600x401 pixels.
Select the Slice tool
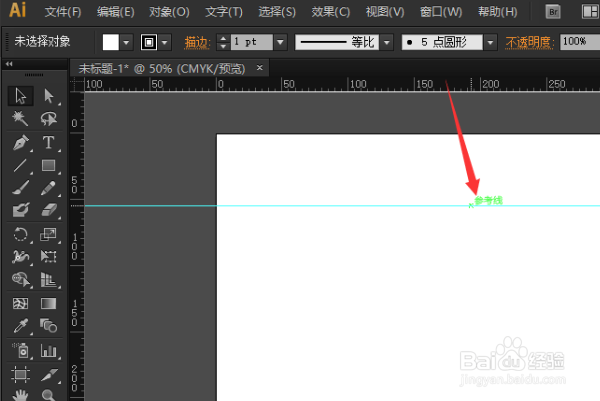49,374
